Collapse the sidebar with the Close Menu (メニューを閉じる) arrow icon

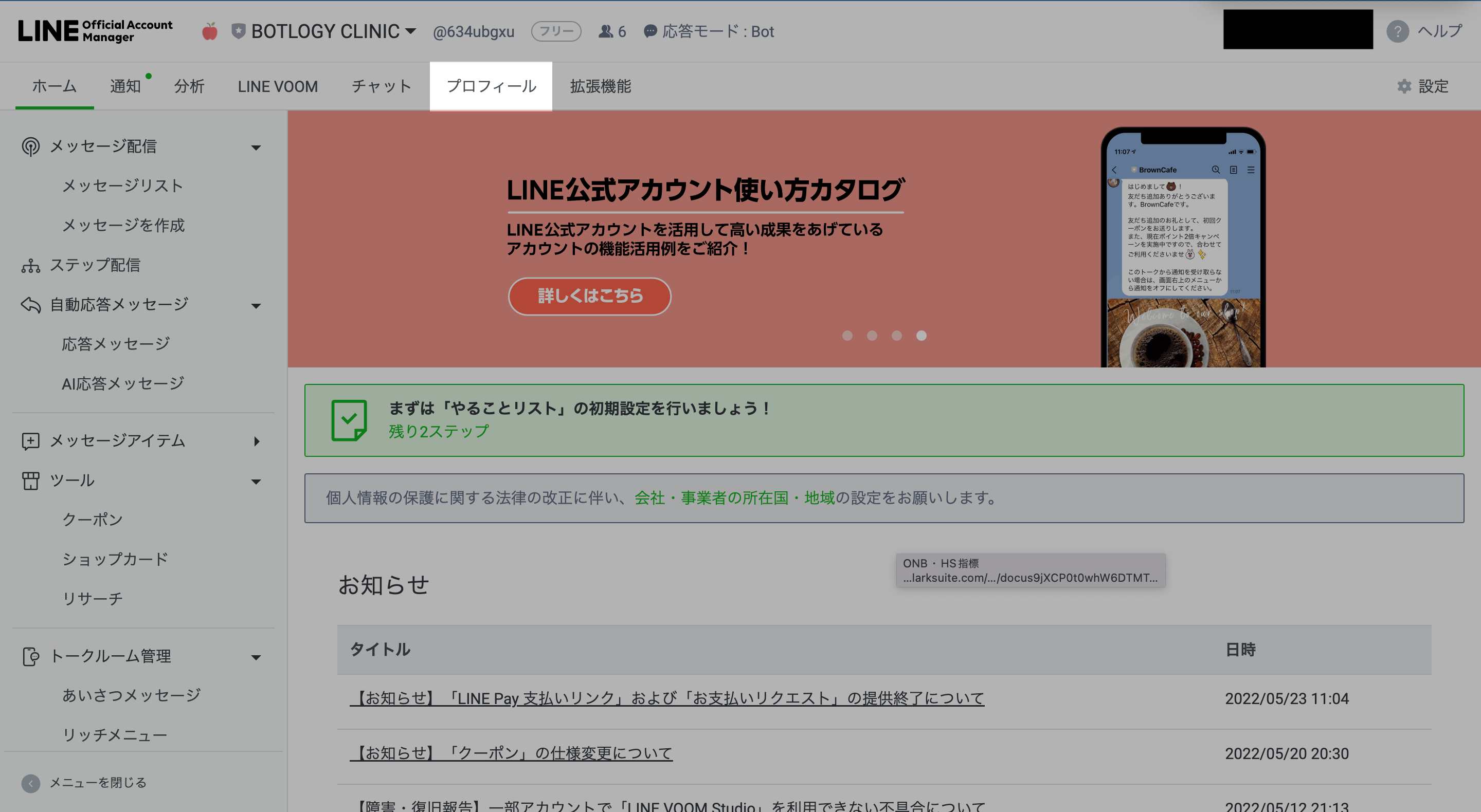pyautogui.click(x=30, y=783)
